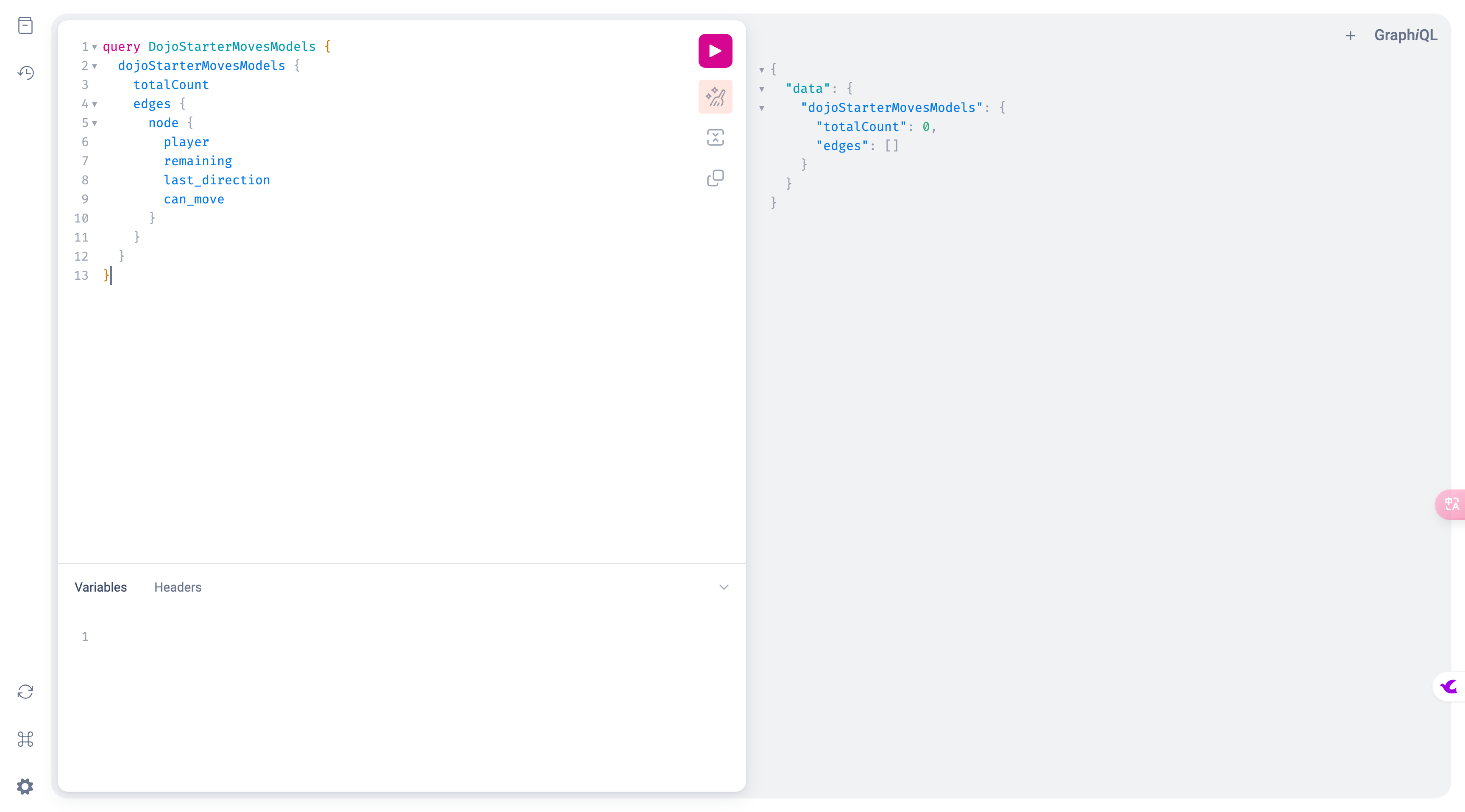The image size is (1465, 812).
Task: Fold the query block at line 1
Action: (95, 47)
